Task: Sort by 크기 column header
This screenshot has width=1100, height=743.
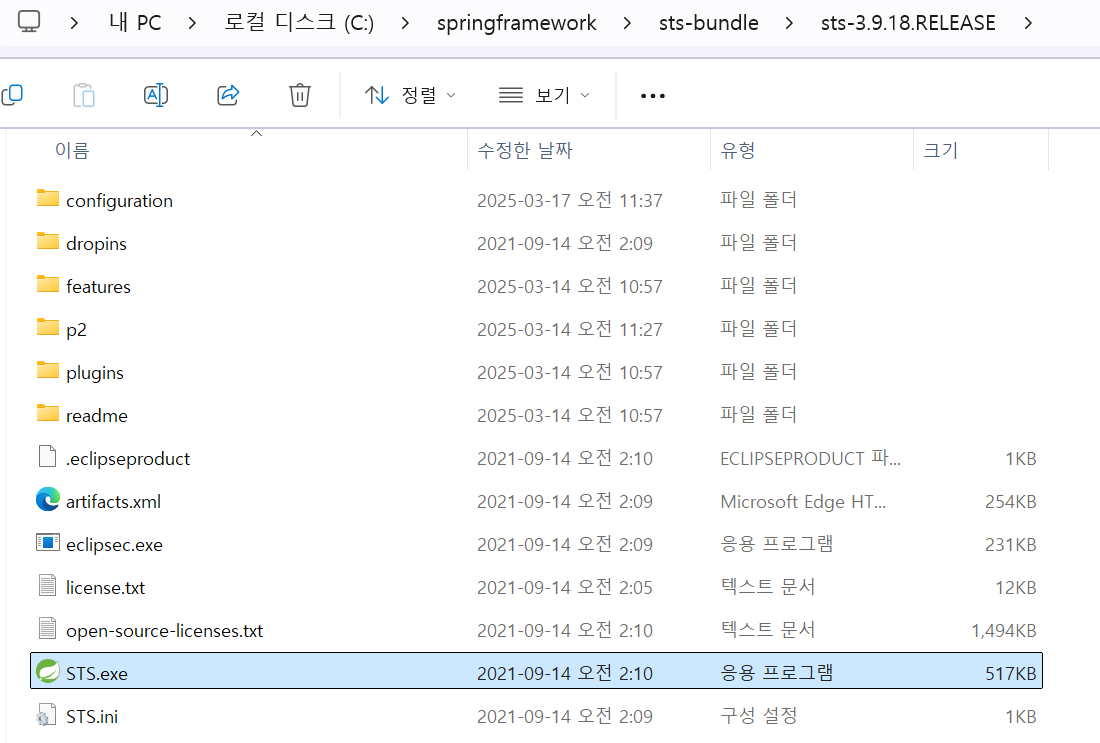Action: pos(940,150)
